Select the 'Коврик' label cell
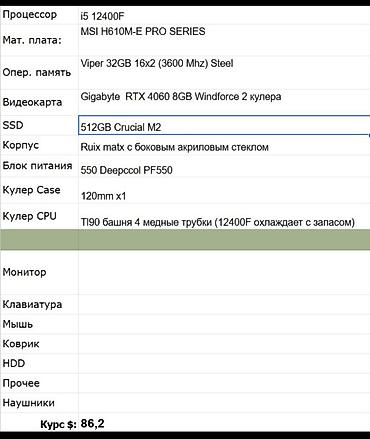This screenshot has width=370, height=439. (x=39, y=344)
